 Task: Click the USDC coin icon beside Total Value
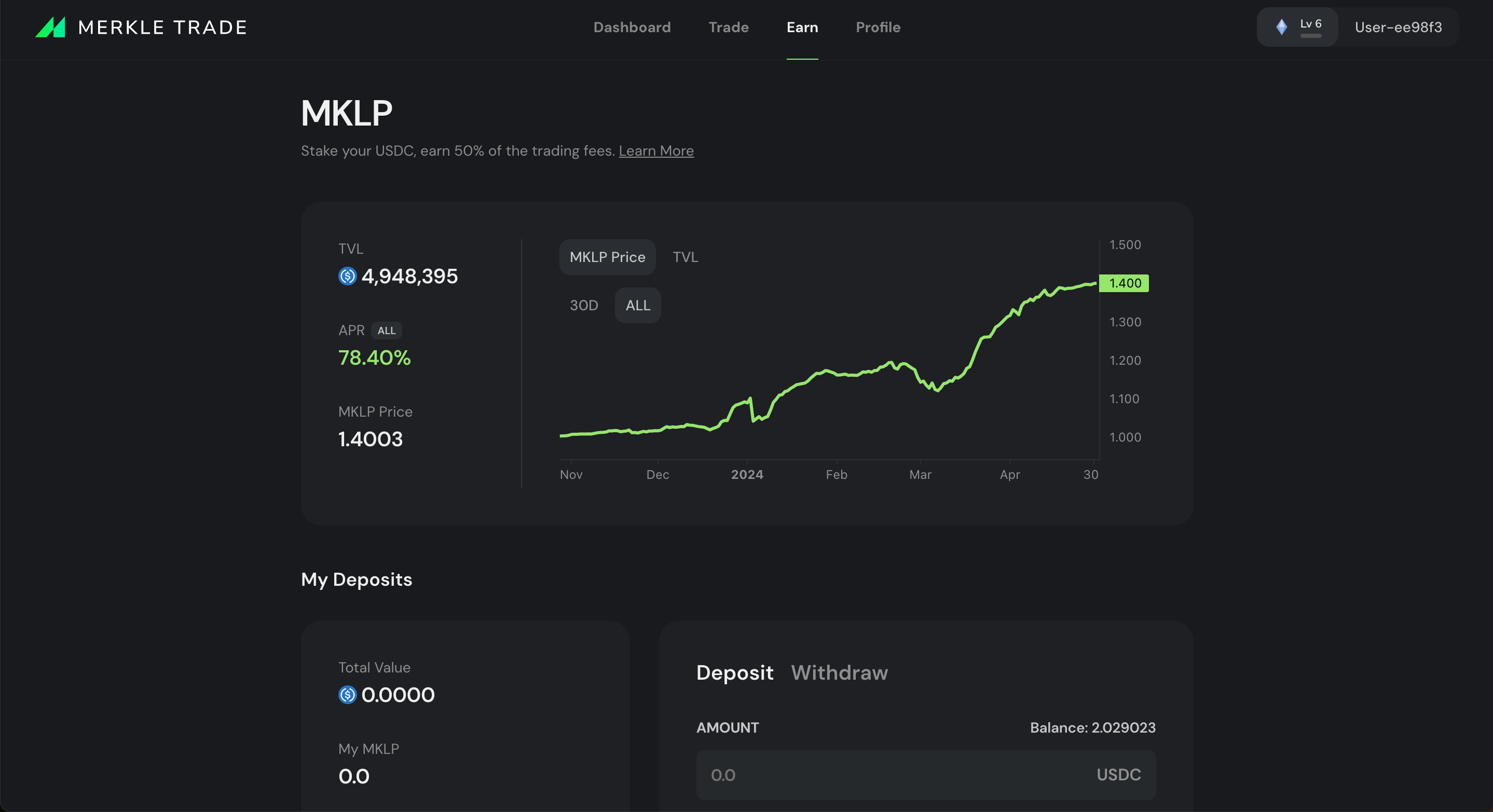(x=347, y=694)
